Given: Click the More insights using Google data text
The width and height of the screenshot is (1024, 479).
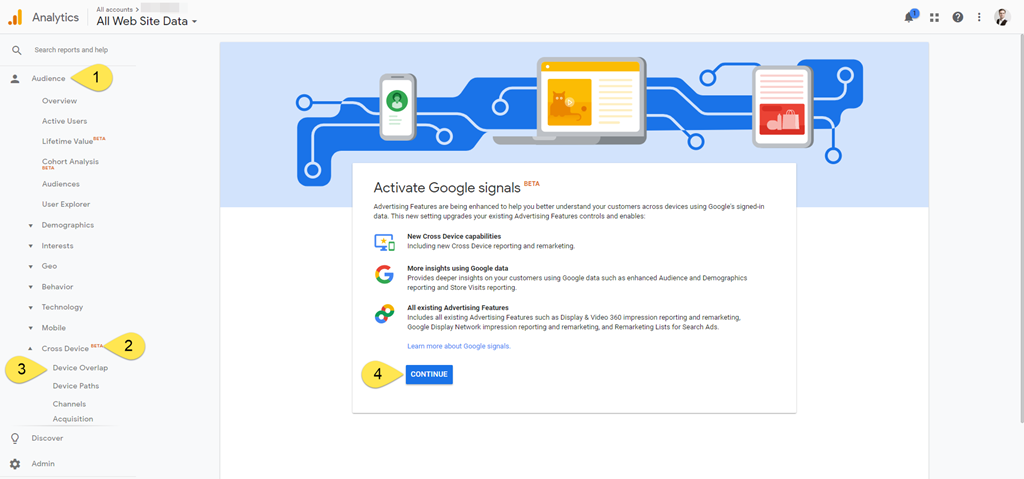Looking at the screenshot, I should 458,269.
